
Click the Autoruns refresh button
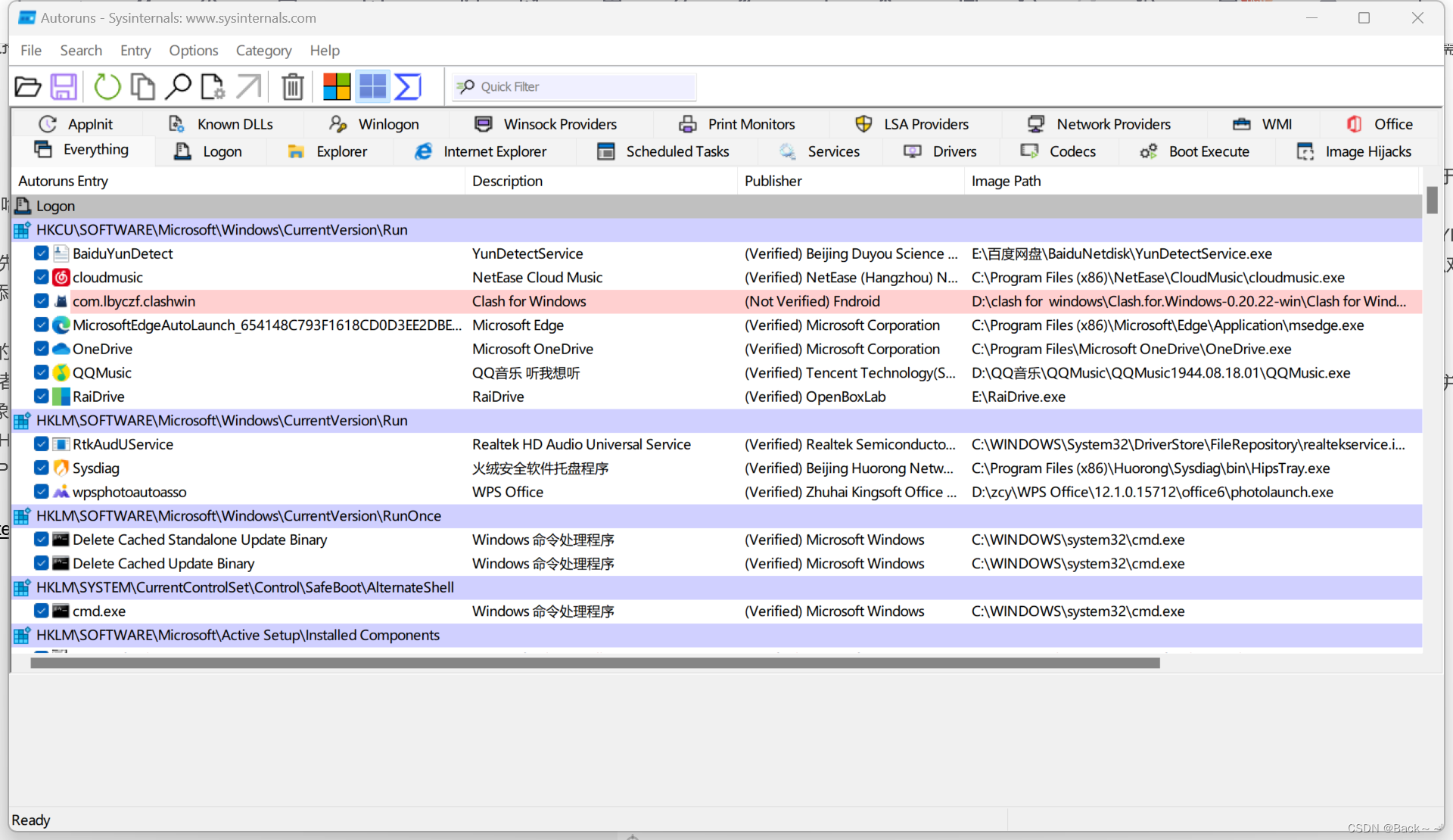[x=107, y=86]
